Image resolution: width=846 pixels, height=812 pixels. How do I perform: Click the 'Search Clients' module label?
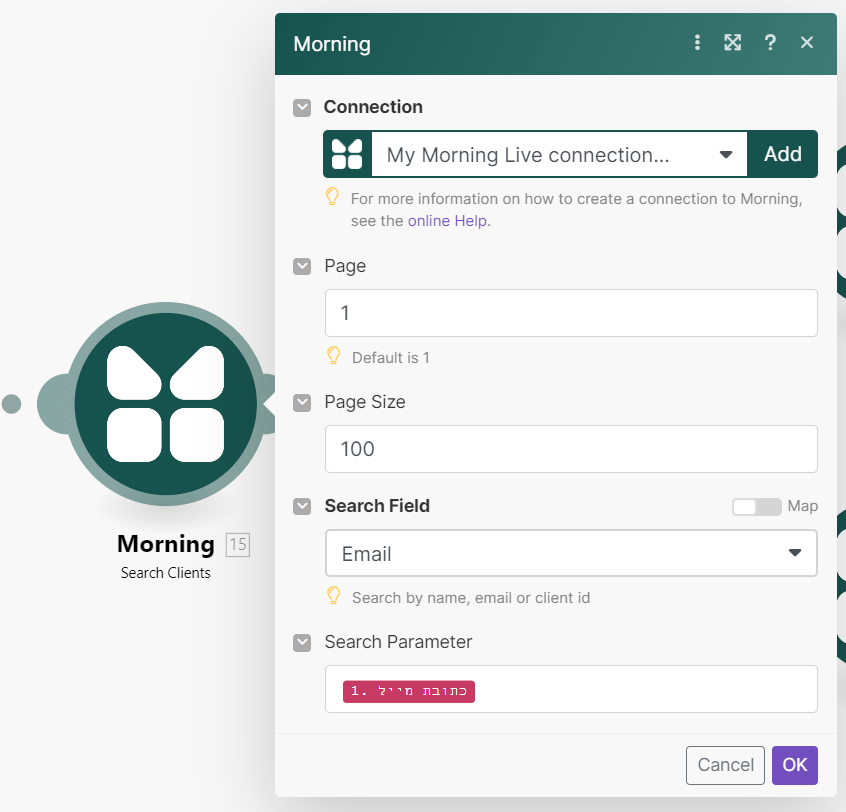tap(166, 573)
